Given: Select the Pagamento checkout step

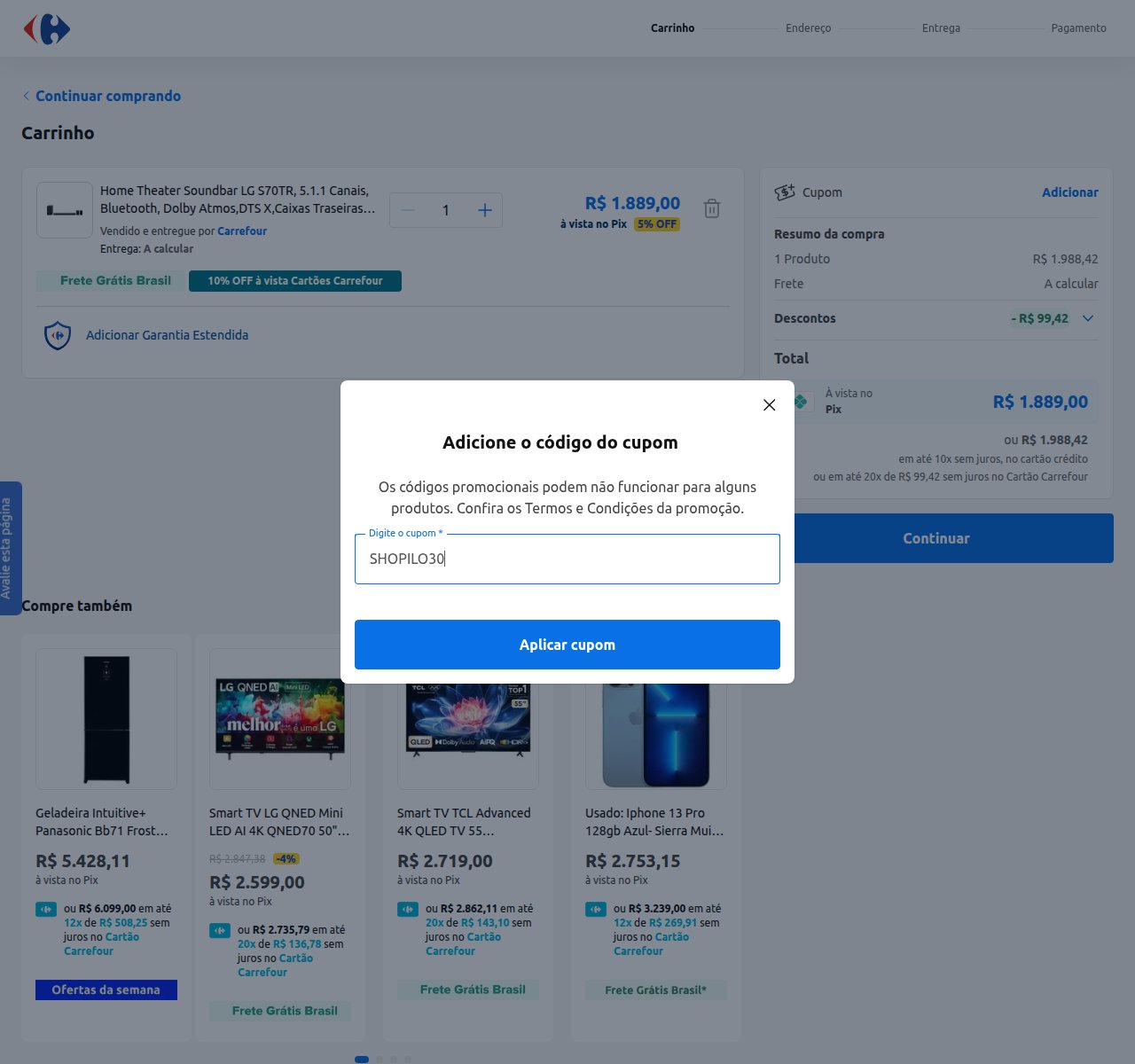Looking at the screenshot, I should point(1078,28).
